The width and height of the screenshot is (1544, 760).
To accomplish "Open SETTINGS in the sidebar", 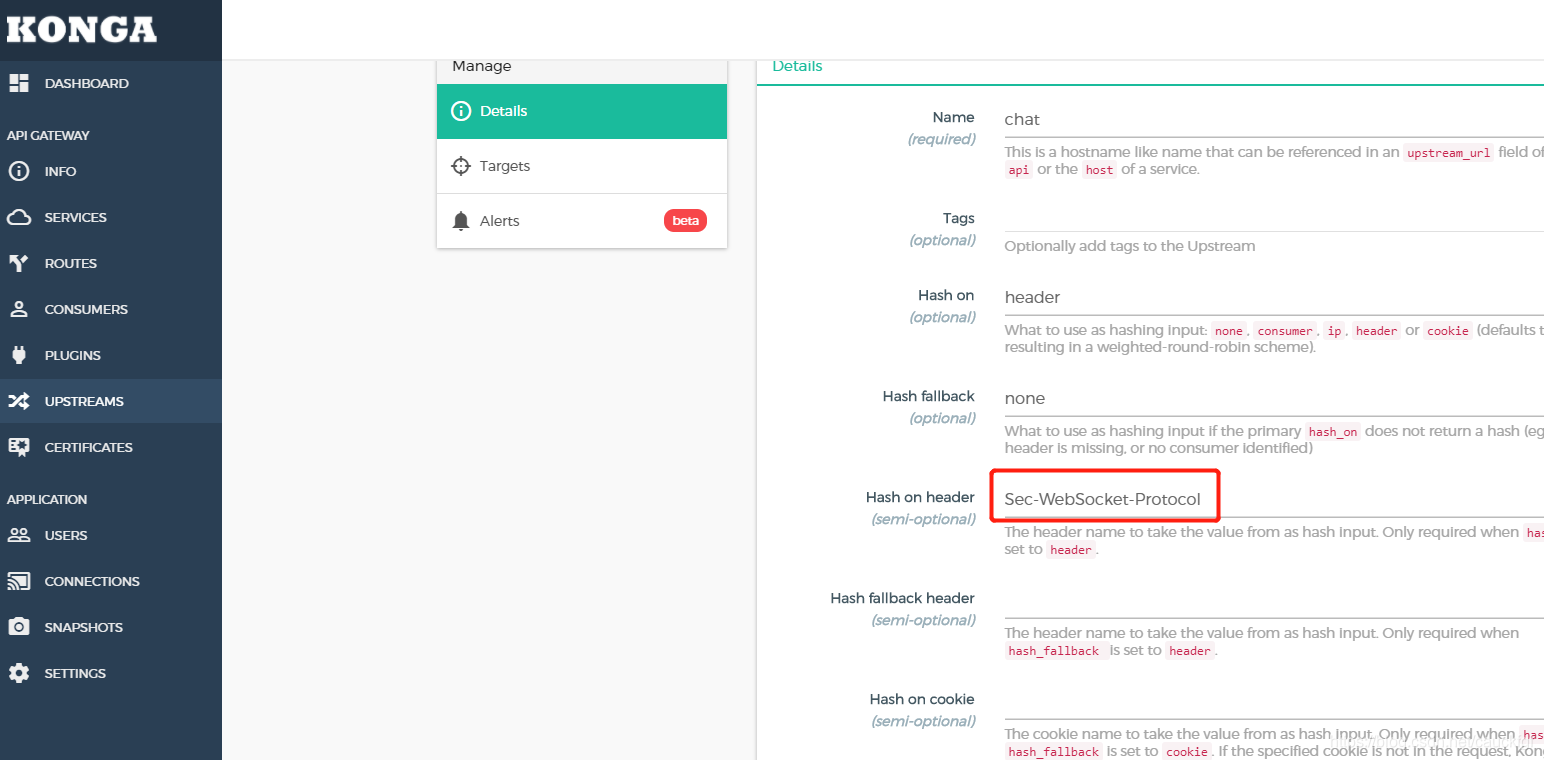I will tap(111, 673).
